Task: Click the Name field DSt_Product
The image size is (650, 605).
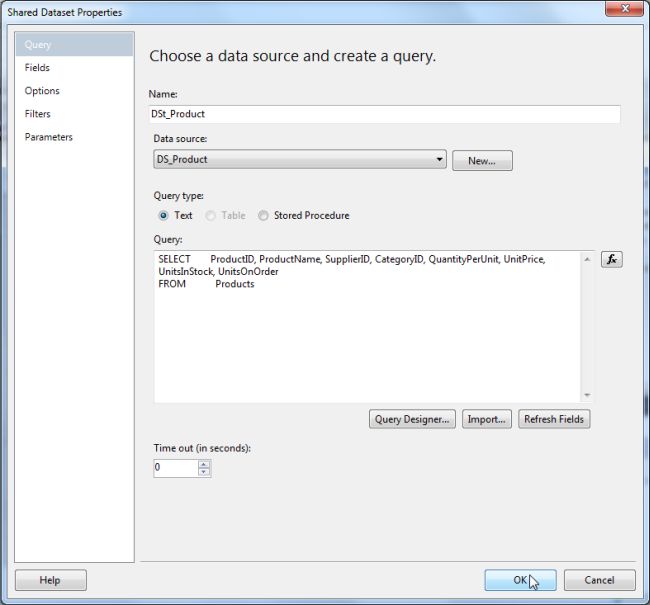Action: click(384, 114)
